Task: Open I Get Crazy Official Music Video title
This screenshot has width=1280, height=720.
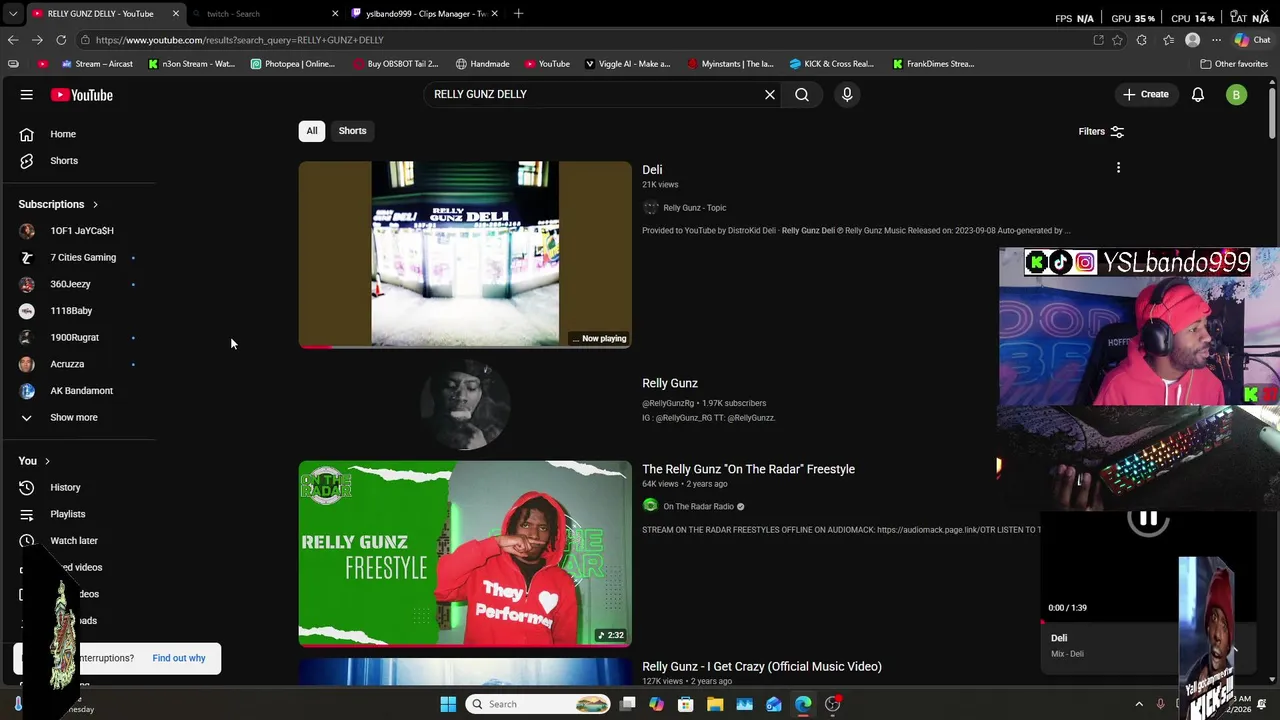Action: coord(762,666)
